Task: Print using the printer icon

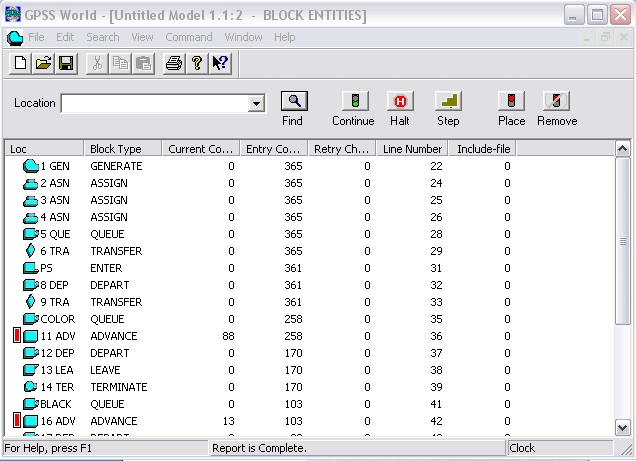Action: (x=174, y=64)
